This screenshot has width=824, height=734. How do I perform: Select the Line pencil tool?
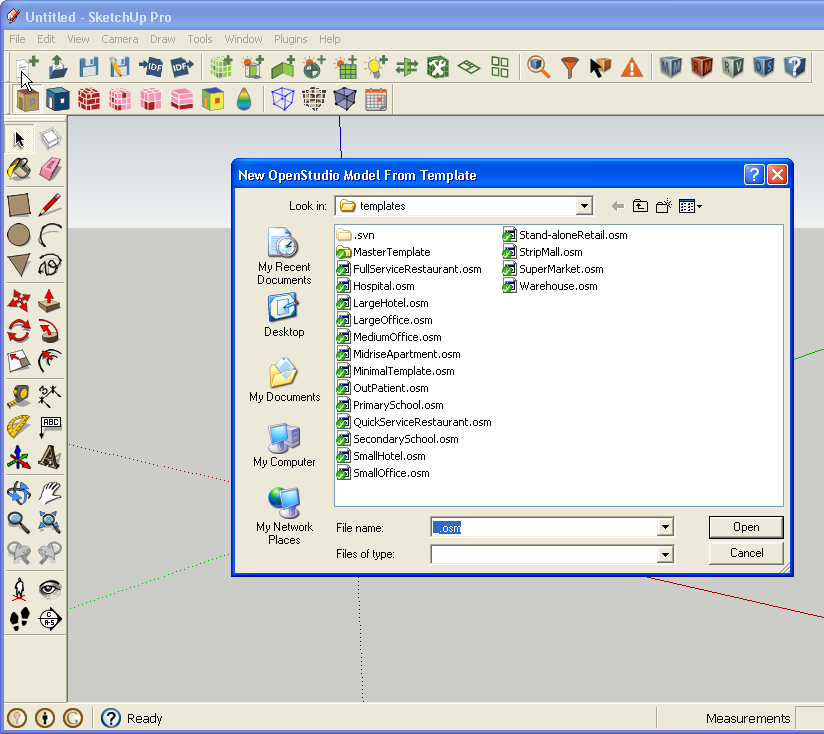(50, 205)
